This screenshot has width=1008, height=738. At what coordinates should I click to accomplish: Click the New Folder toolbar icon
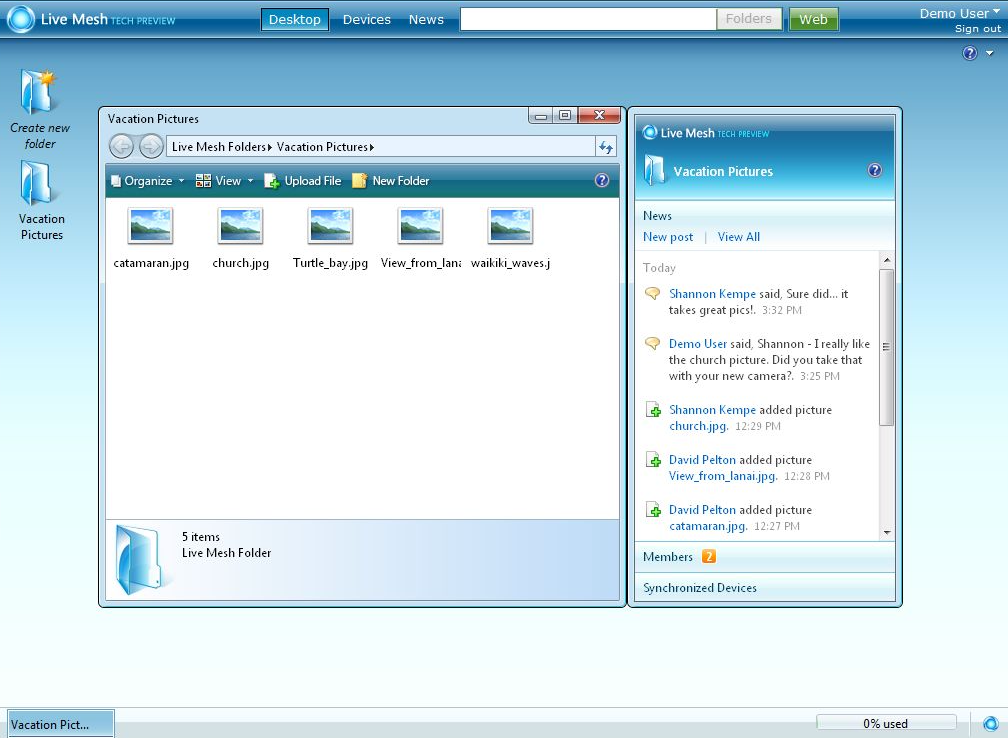coord(359,181)
